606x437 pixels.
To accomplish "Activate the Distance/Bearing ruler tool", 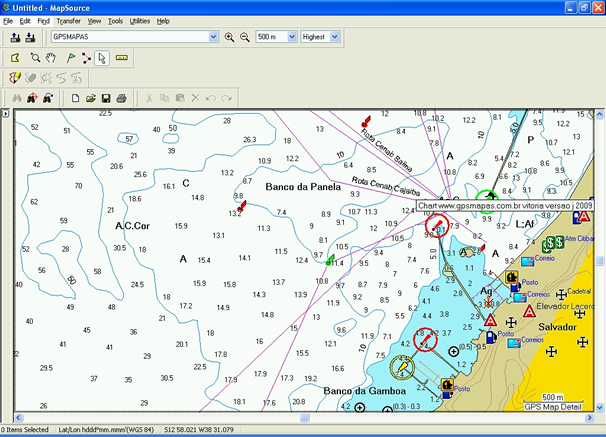I will [122, 58].
